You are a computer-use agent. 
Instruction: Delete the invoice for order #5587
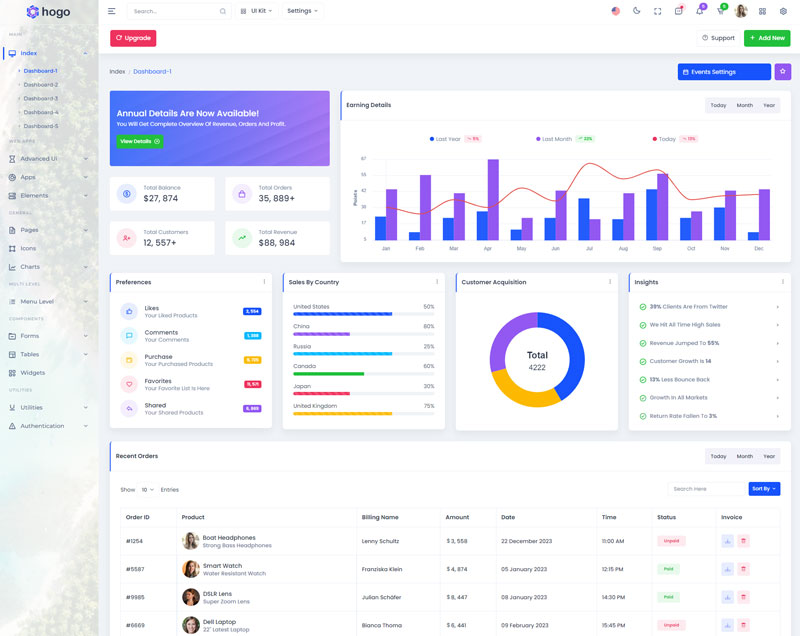pyautogui.click(x=744, y=569)
